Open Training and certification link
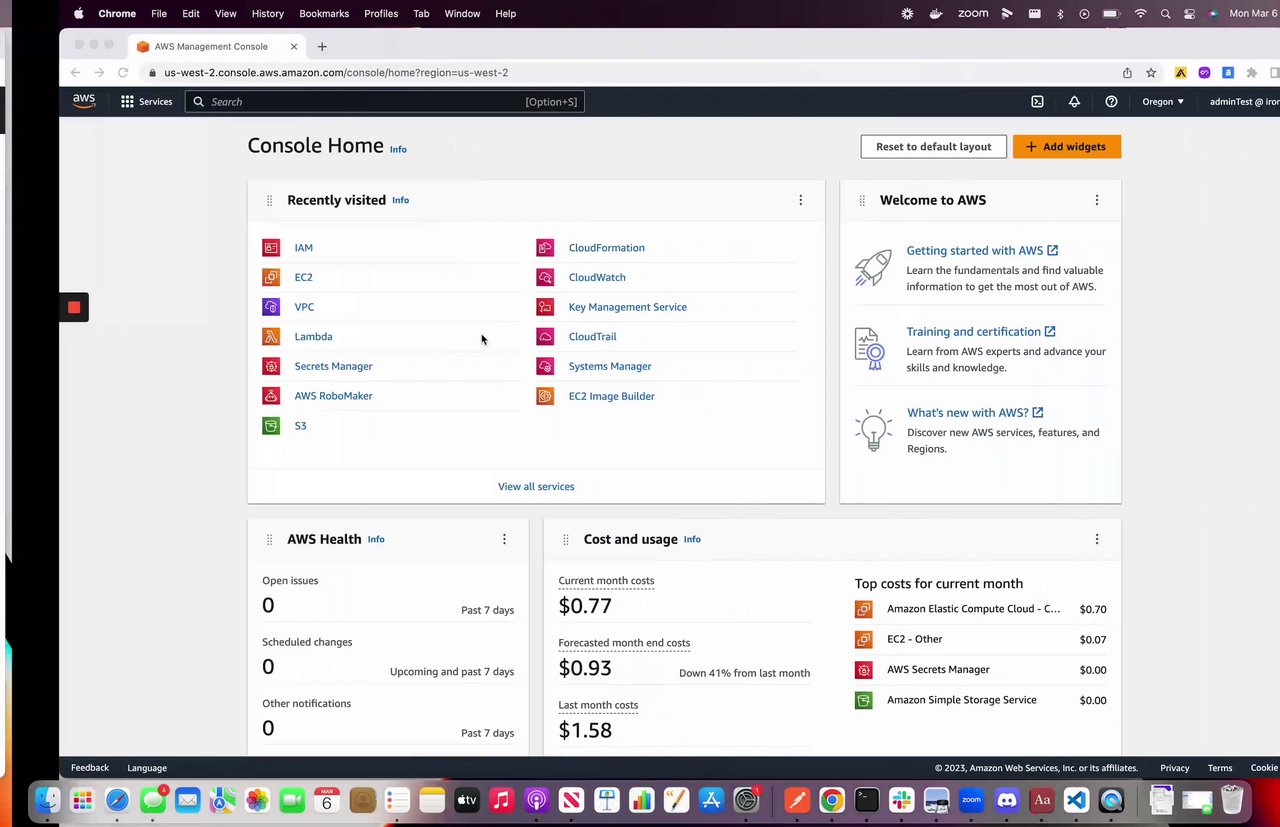This screenshot has width=1280, height=827. (x=980, y=331)
